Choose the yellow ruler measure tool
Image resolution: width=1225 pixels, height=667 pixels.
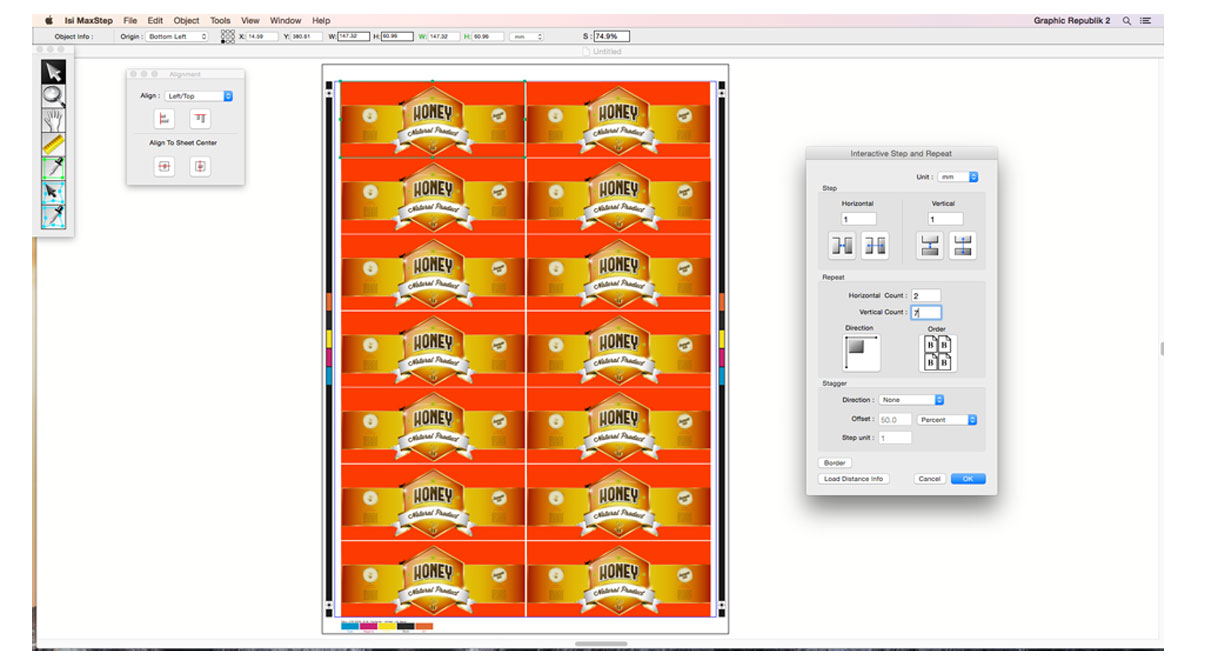click(53, 144)
